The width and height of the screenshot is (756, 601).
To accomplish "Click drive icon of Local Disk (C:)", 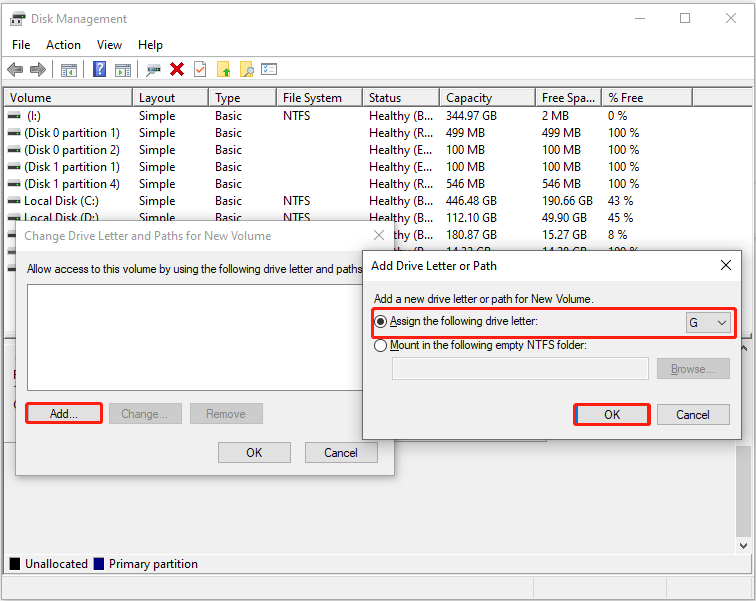I will tap(14, 200).
